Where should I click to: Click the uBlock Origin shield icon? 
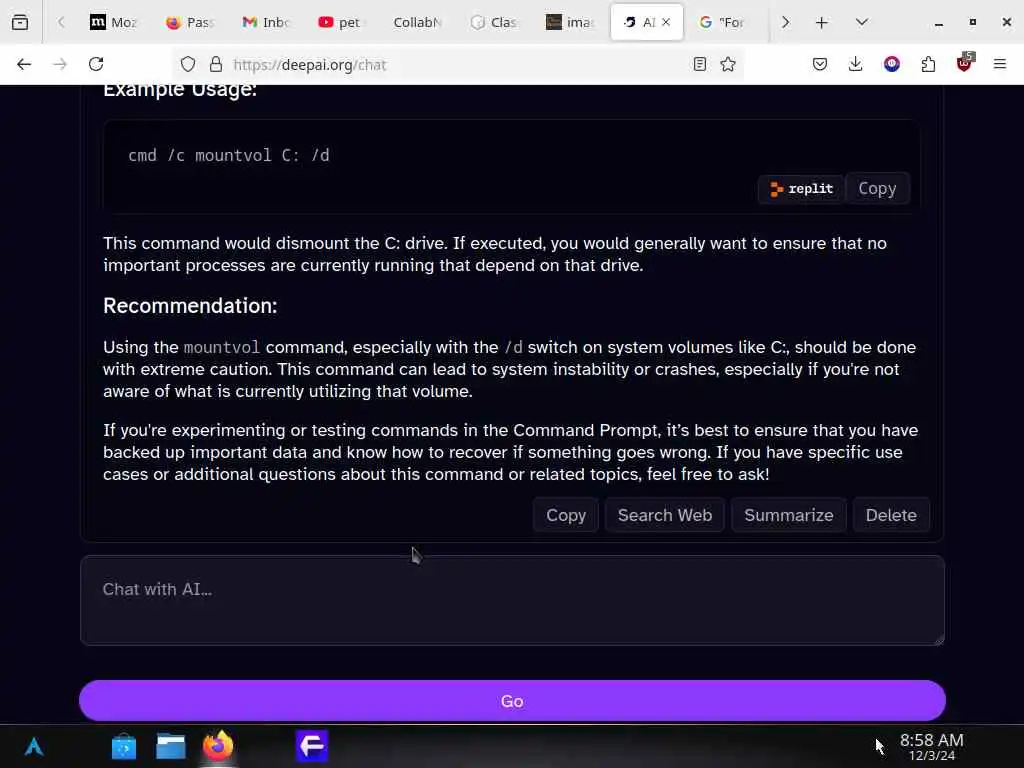964,63
